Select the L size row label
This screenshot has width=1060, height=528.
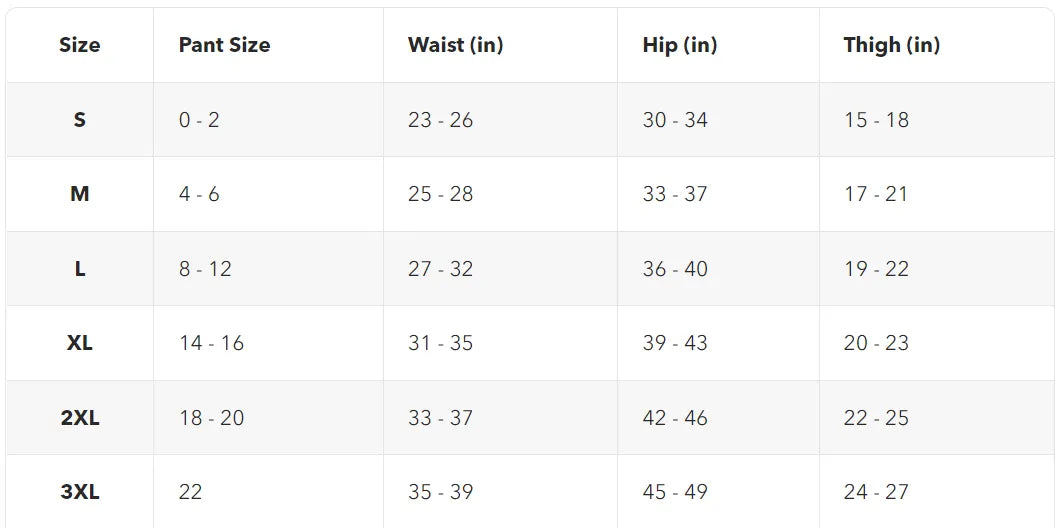tap(80, 269)
